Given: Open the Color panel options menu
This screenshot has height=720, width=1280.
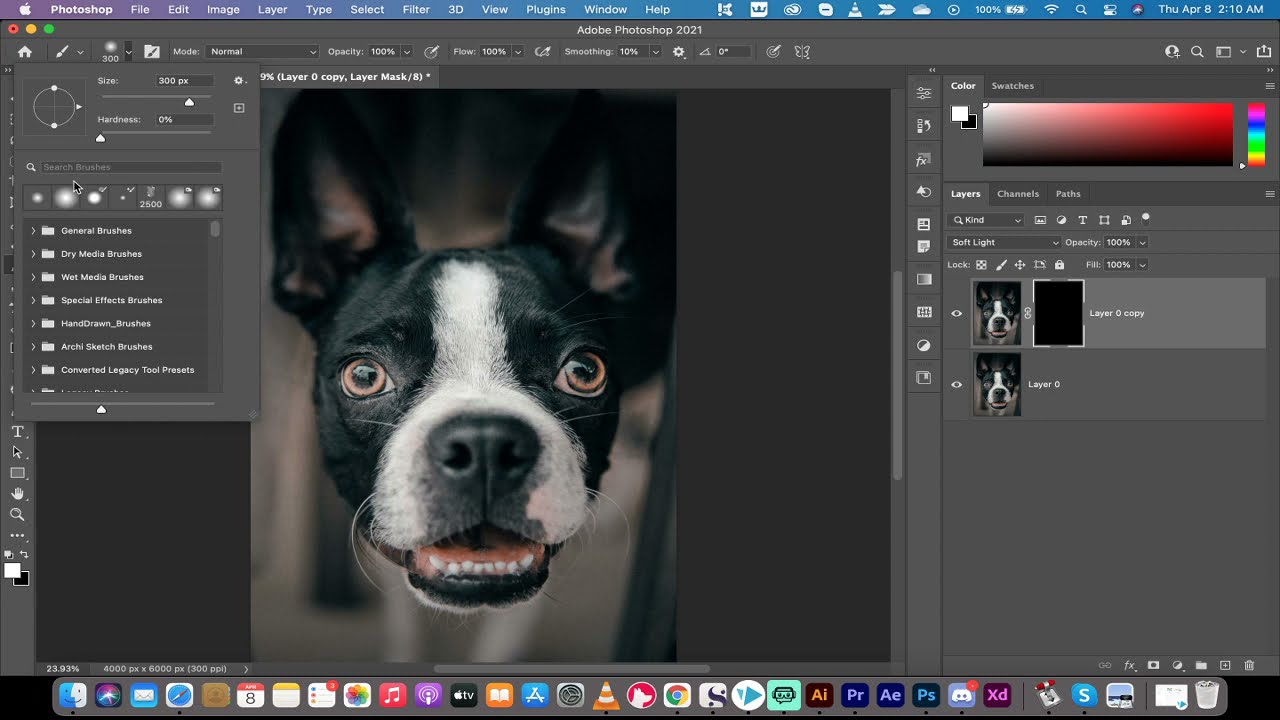Looking at the screenshot, I should 1270,86.
